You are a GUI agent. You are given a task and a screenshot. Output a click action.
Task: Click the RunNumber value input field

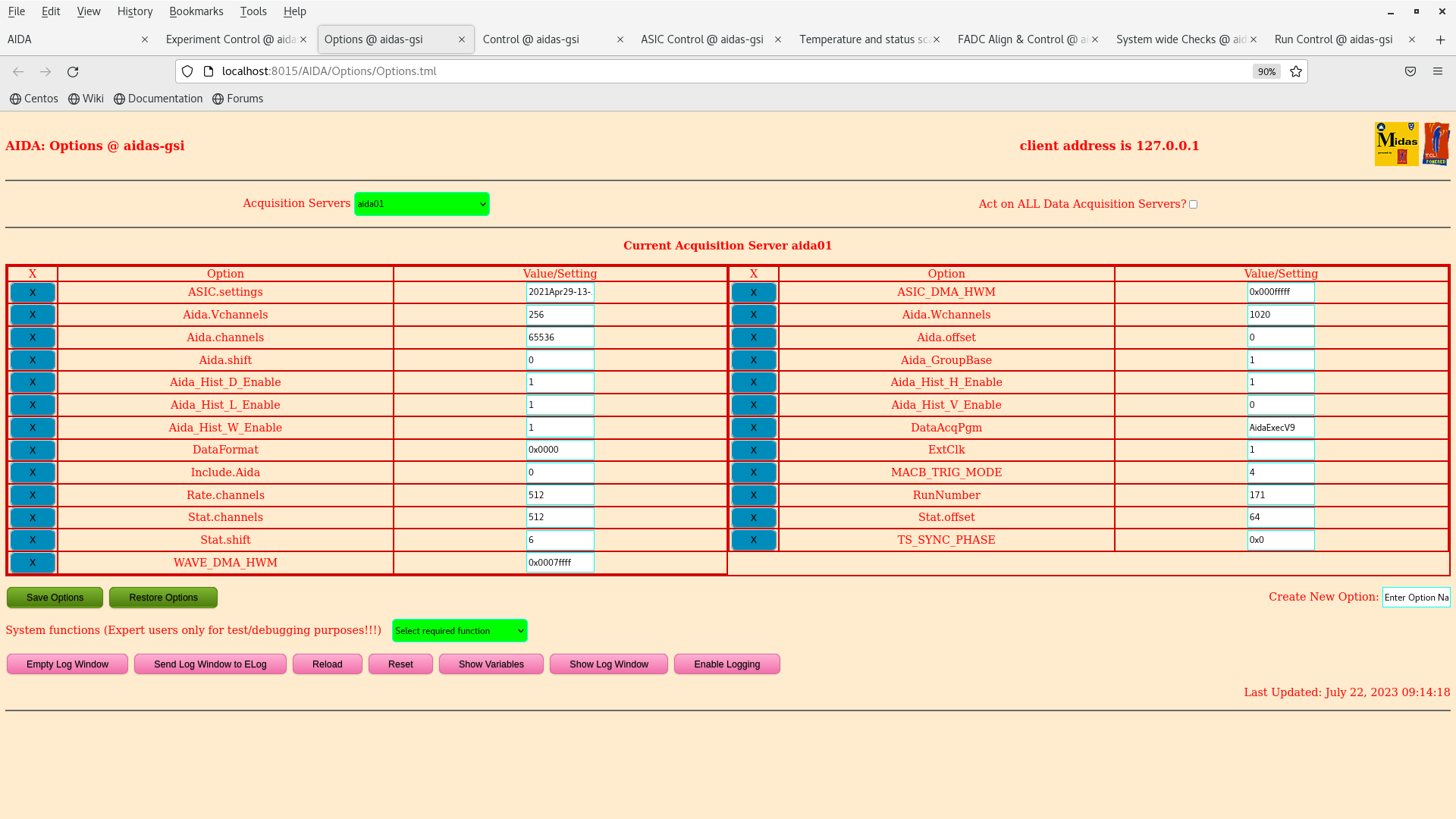(x=1280, y=495)
